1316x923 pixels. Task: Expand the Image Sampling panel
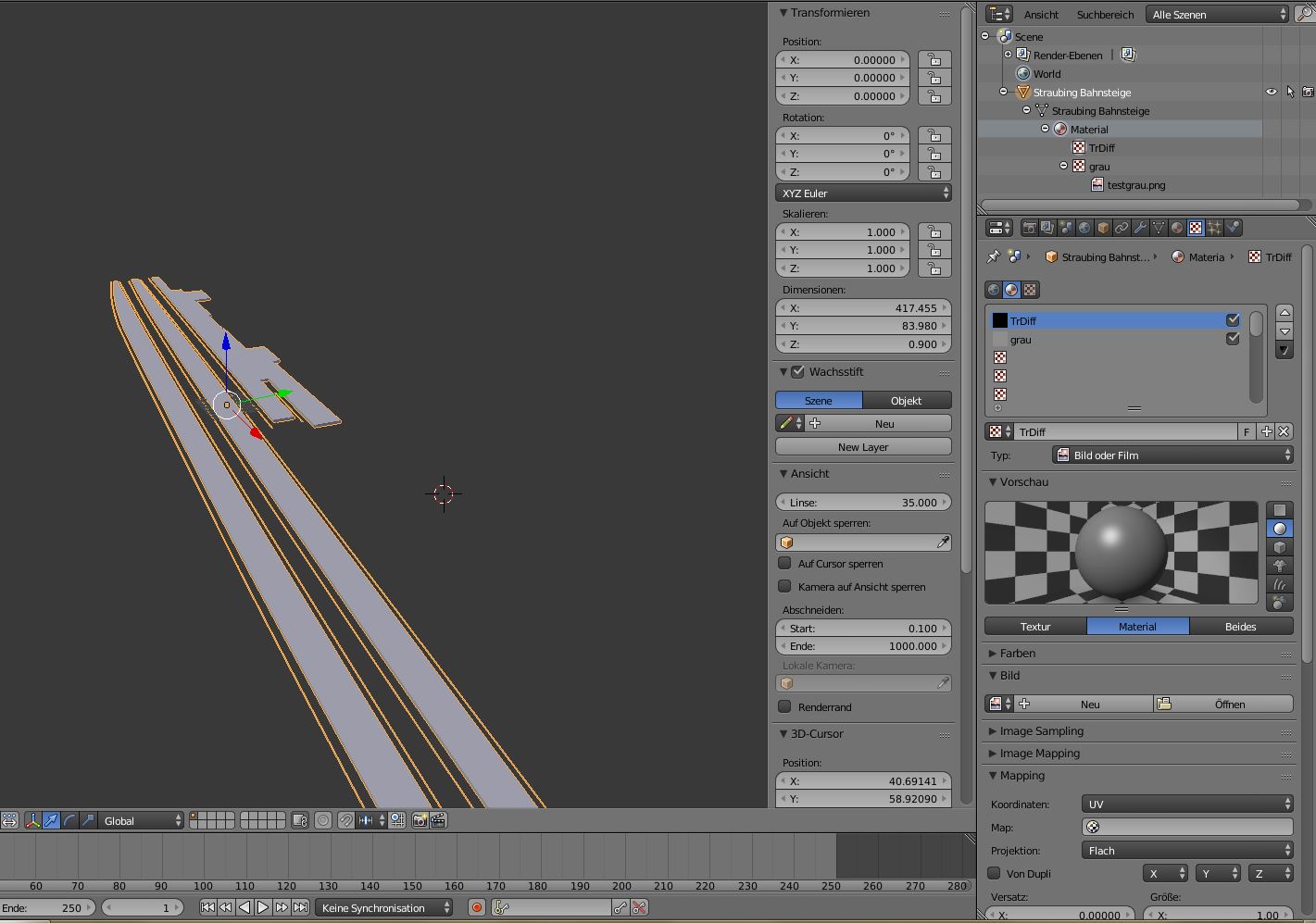tap(1041, 731)
